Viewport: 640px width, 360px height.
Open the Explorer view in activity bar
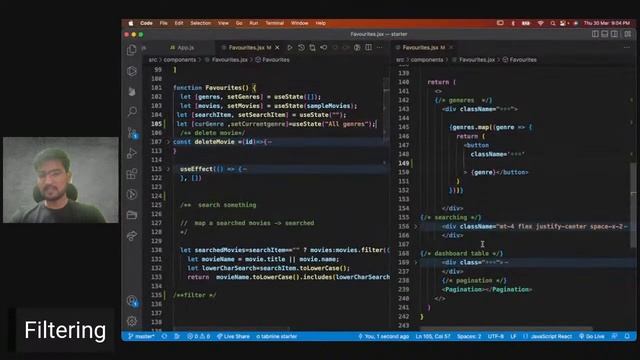131,50
